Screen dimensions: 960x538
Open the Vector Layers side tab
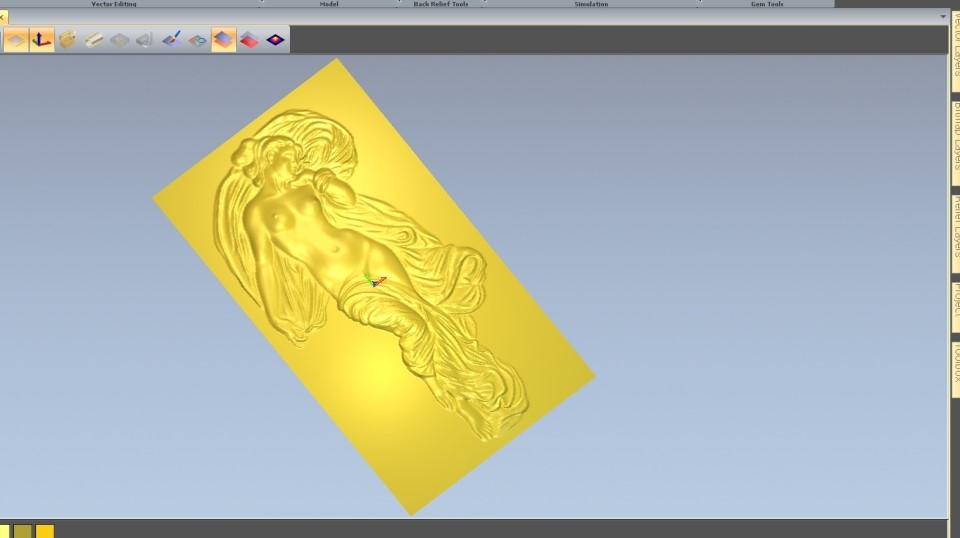[x=956, y=51]
